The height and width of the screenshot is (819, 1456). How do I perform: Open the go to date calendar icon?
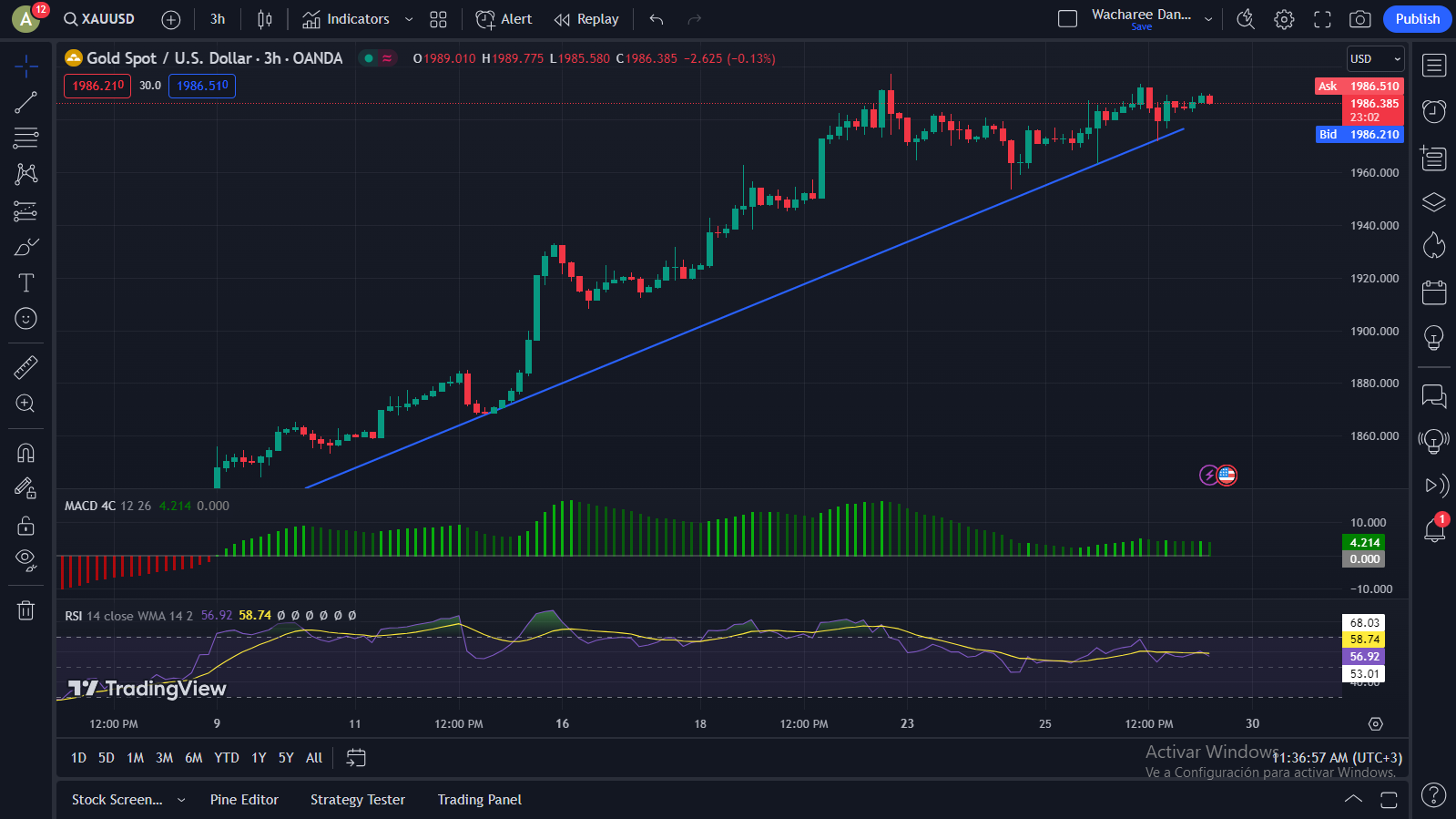356,758
